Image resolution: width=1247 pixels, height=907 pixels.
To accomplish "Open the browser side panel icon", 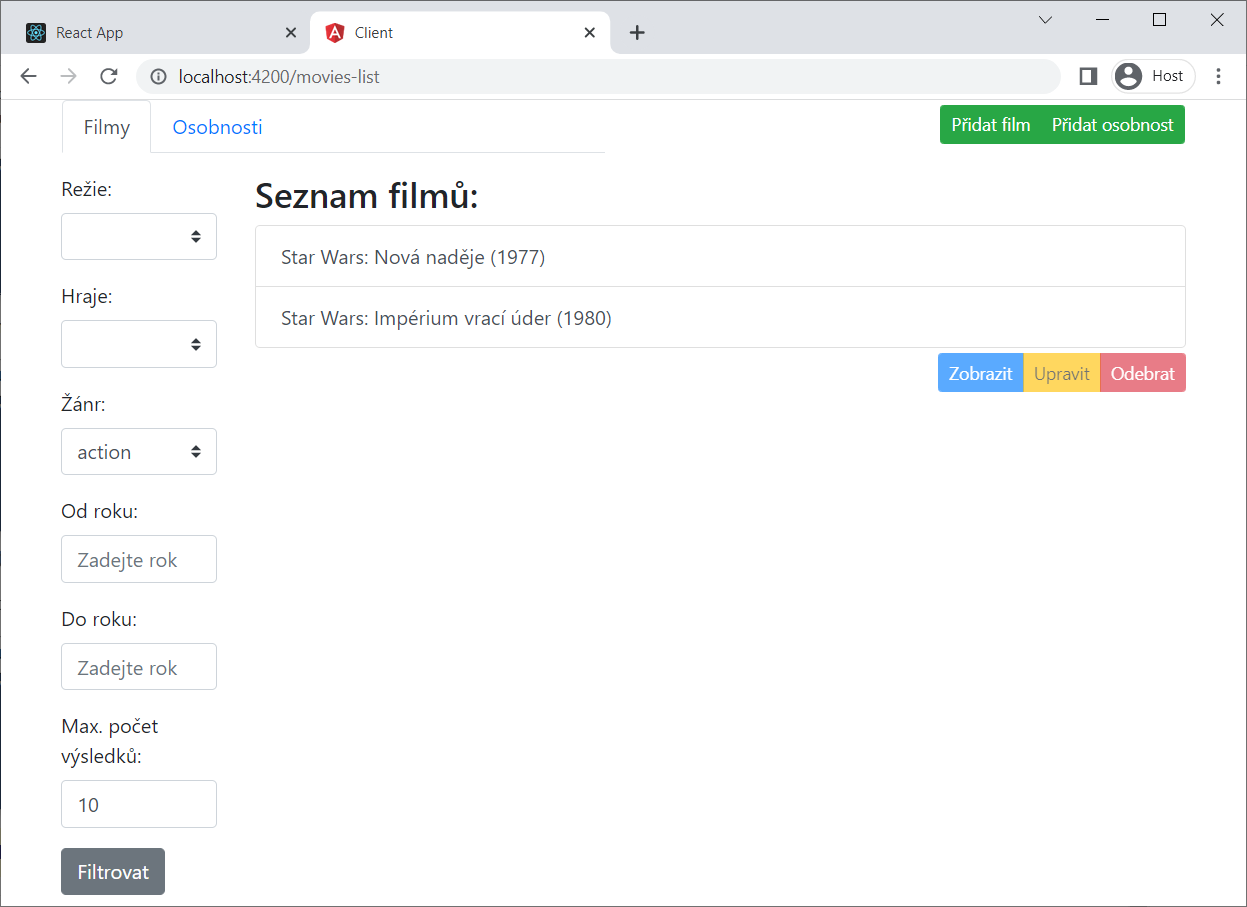I will [1087, 76].
